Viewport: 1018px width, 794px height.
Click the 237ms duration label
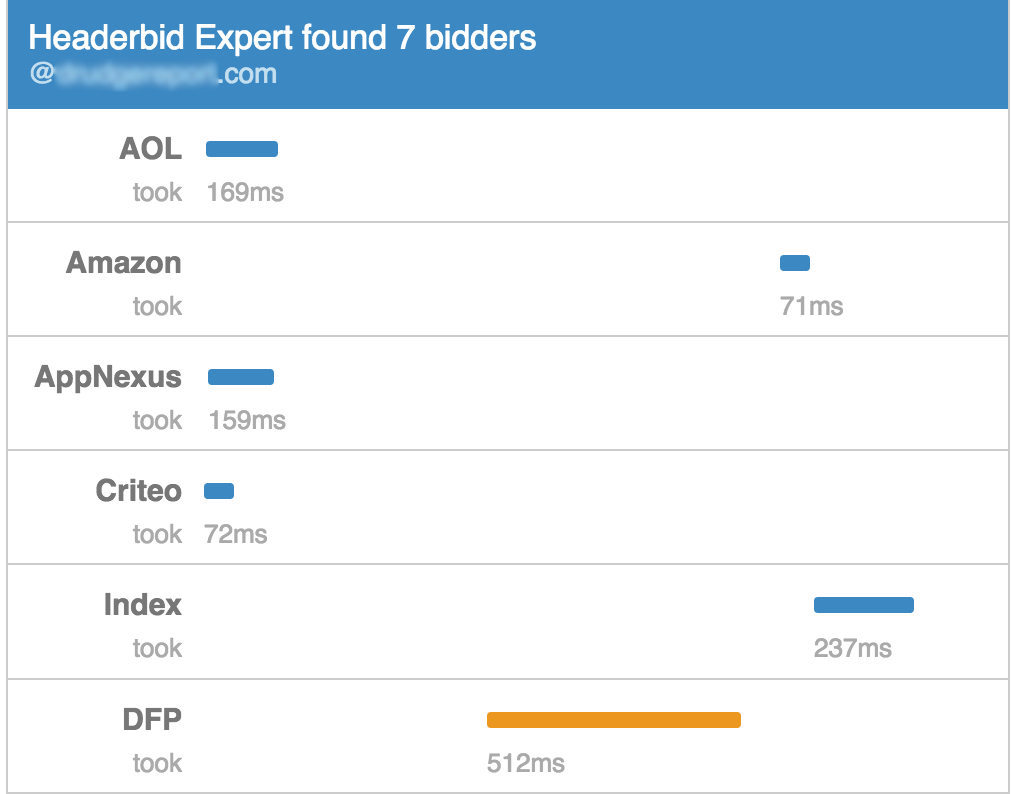tap(852, 648)
